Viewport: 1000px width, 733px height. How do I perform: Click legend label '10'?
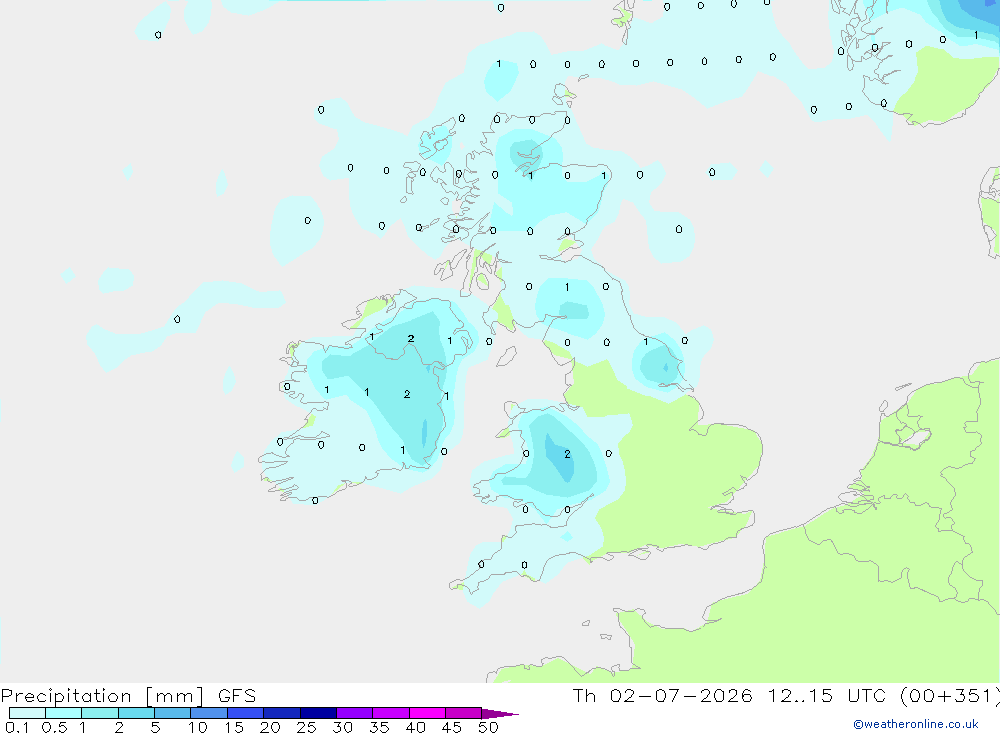(198, 727)
